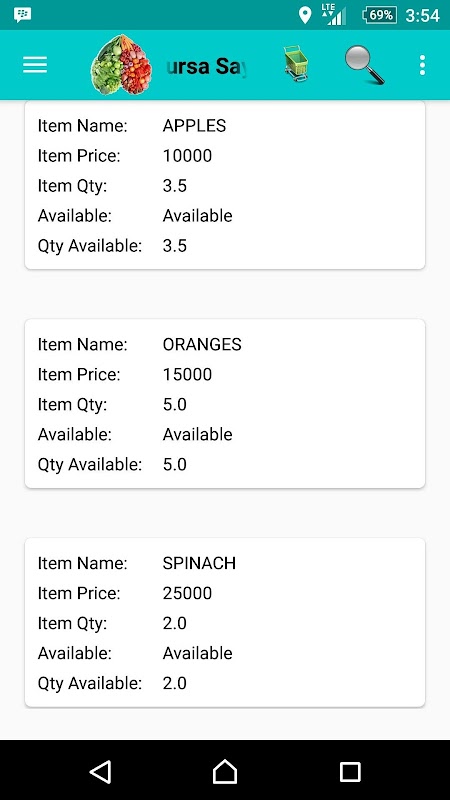Viewport: 450px width, 800px height.
Task: Open the BBM notification in the status bar
Action: pos(22,15)
